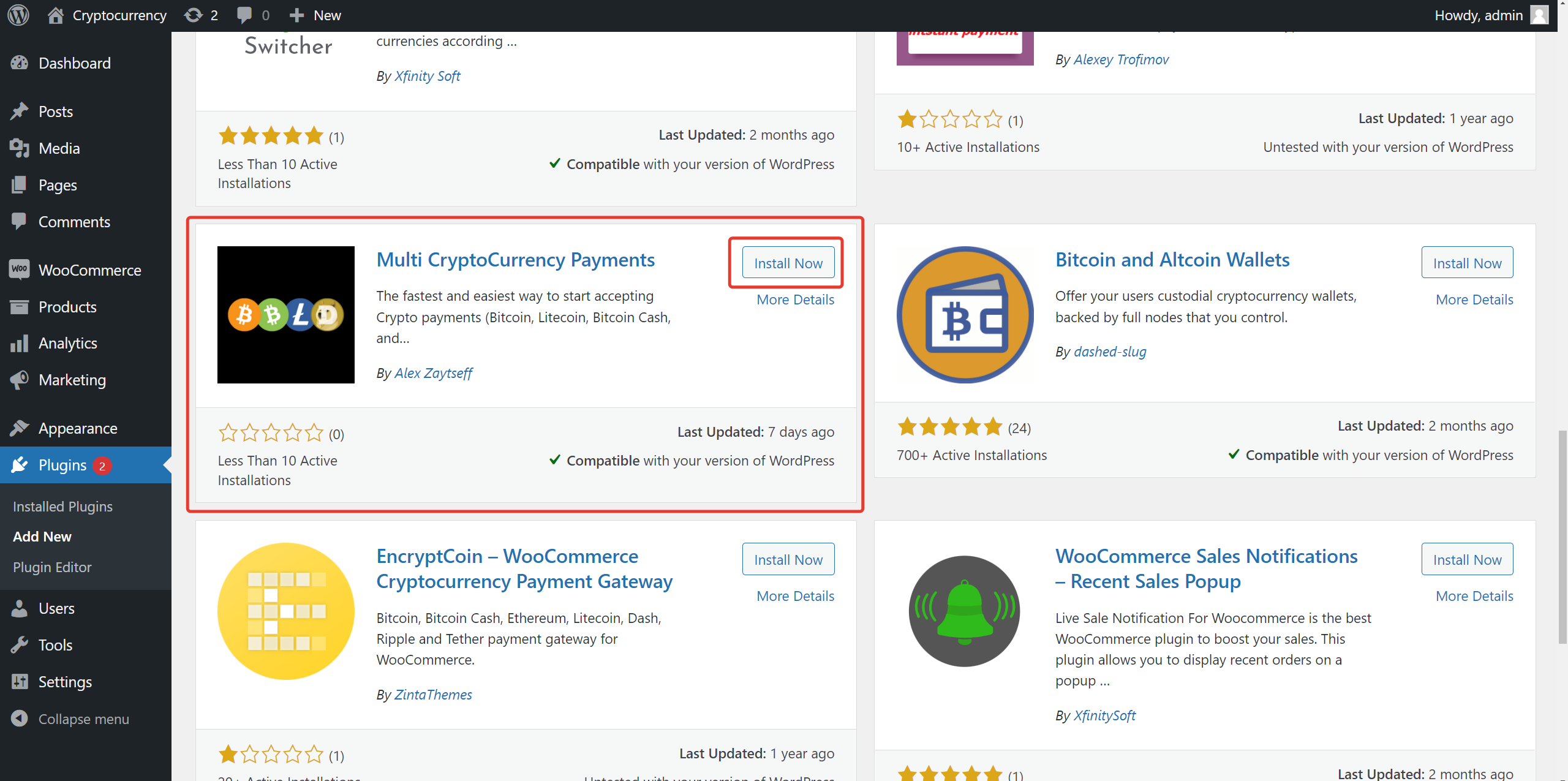Viewport: 1568px width, 781px height.
Task: Visit author dashed-slug link
Action: (1110, 352)
